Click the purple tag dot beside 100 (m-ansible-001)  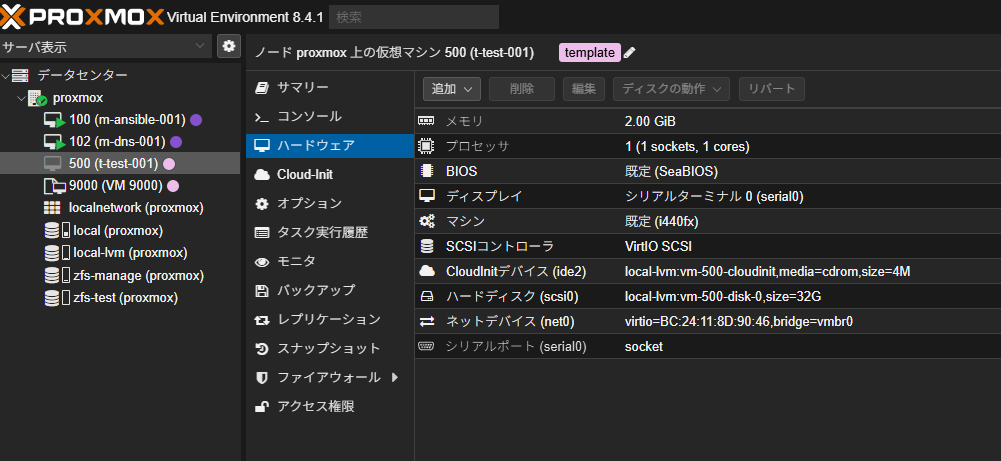[196, 119]
